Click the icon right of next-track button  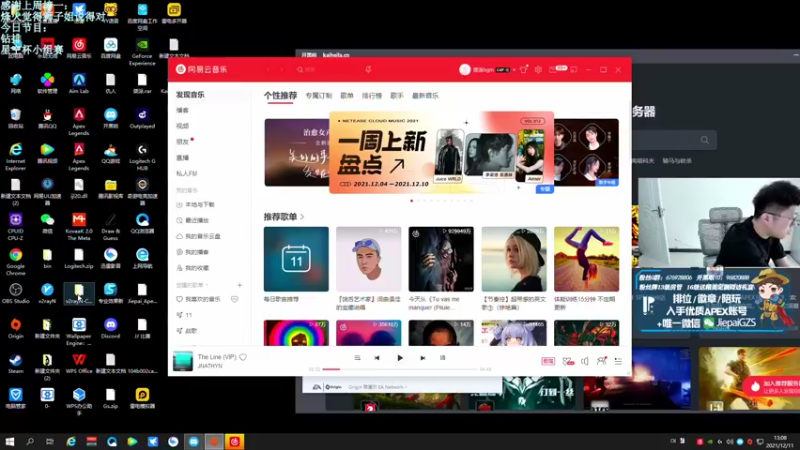coord(442,358)
